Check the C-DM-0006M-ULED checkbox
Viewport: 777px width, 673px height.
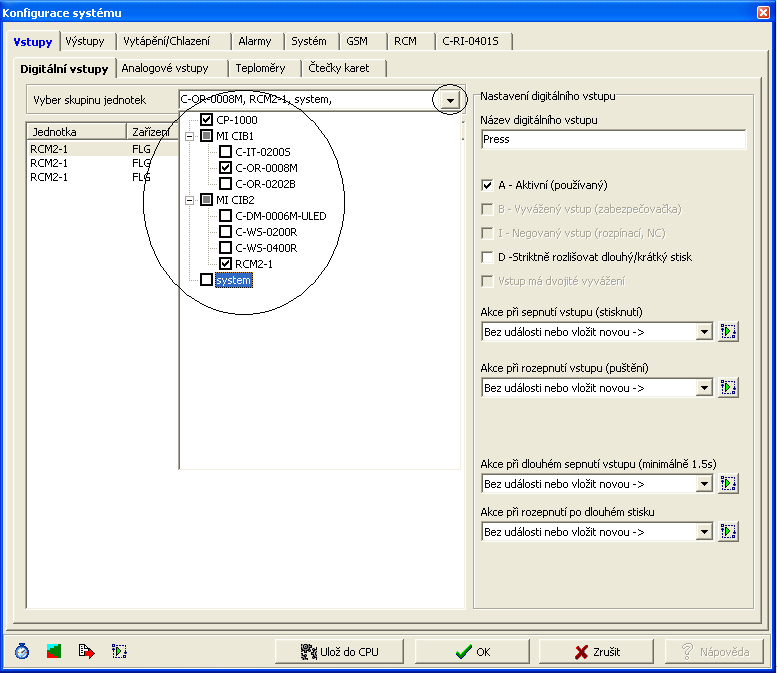225,216
